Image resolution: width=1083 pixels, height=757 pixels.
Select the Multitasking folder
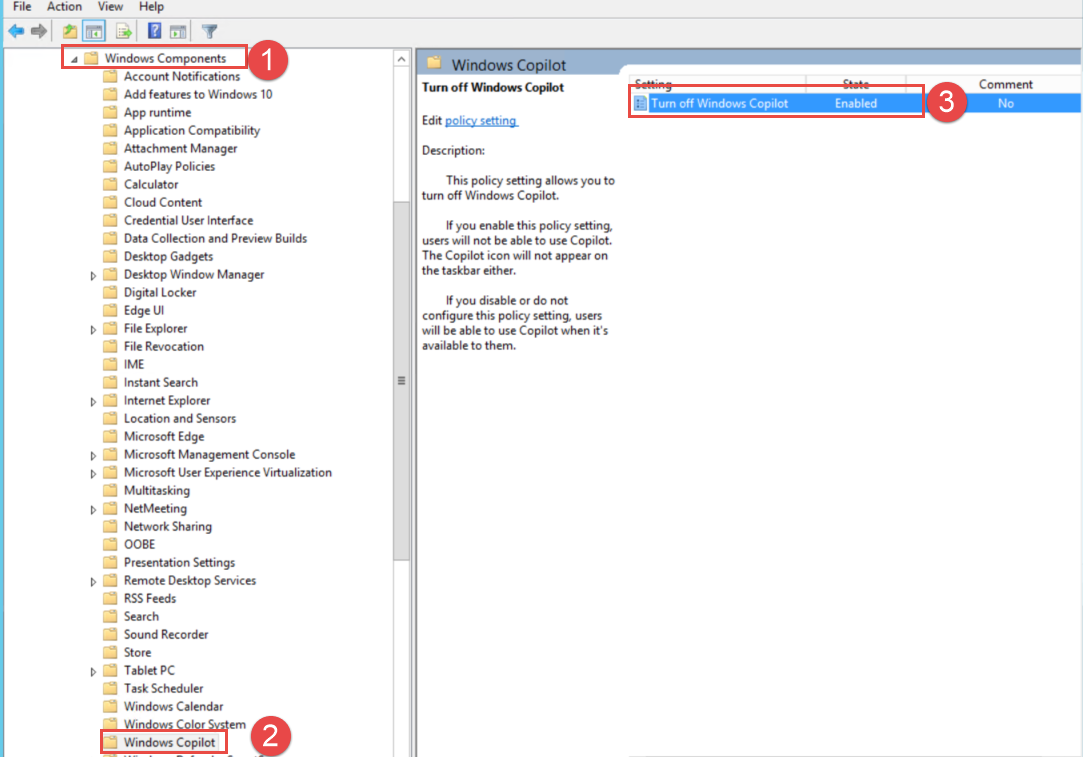[157, 490]
